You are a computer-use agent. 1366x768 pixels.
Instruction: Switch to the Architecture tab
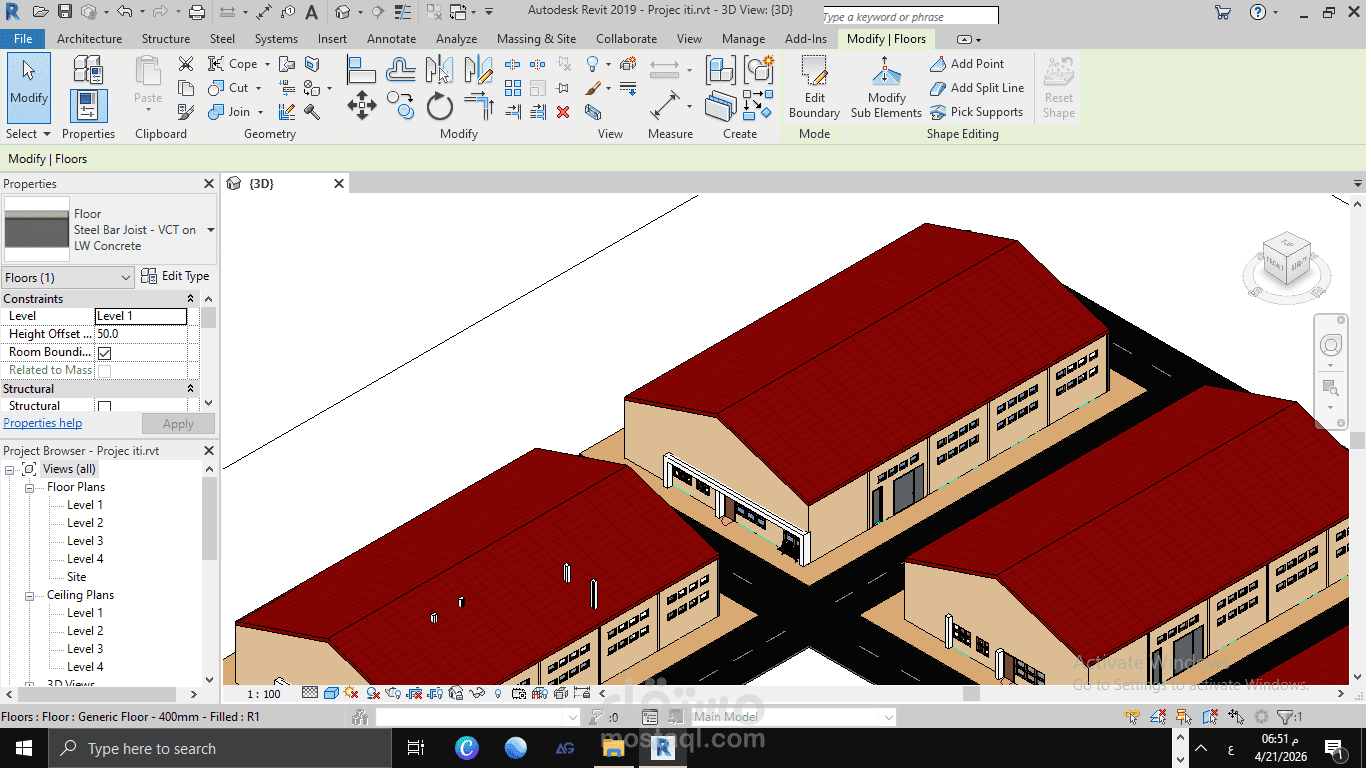(x=89, y=39)
